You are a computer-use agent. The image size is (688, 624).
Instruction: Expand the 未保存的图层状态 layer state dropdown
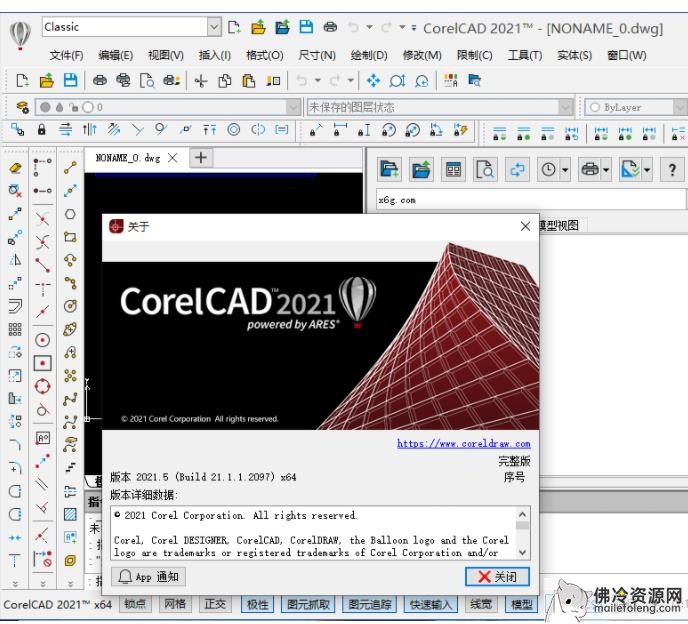294,107
